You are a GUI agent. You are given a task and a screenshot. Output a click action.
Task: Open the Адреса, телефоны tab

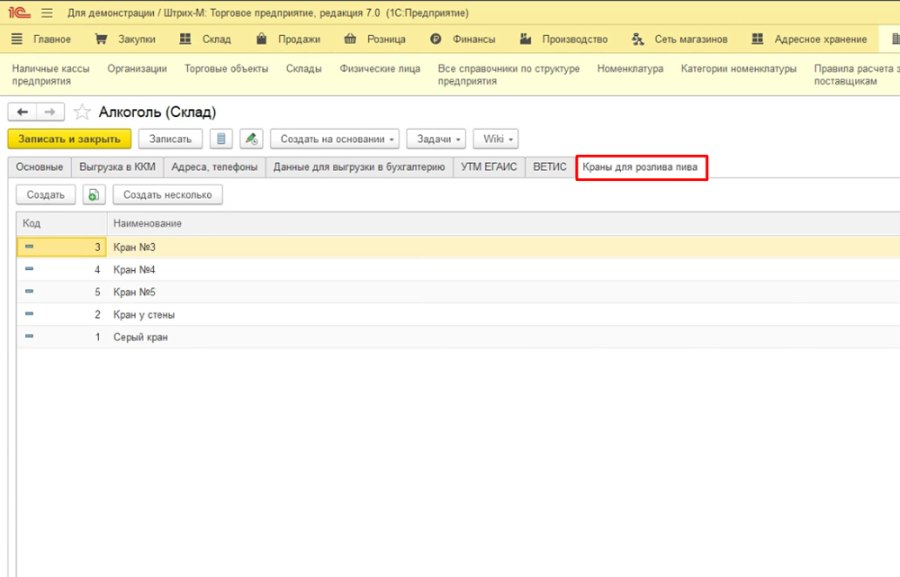click(214, 167)
